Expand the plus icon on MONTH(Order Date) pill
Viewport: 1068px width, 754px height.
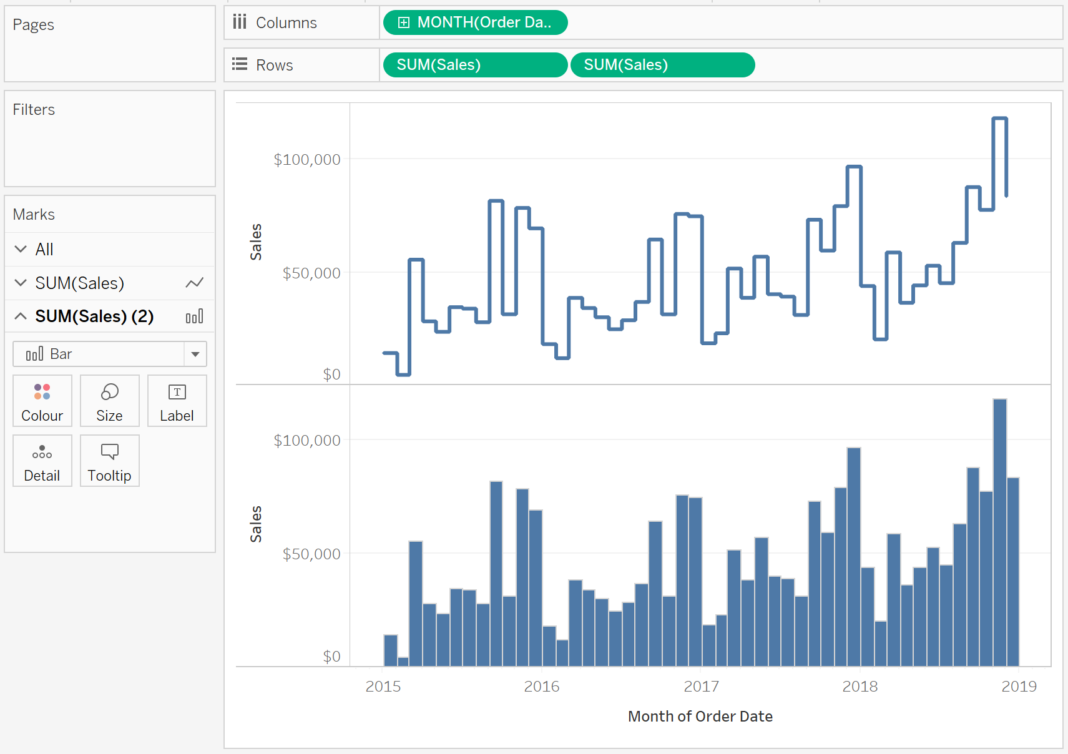click(x=403, y=22)
